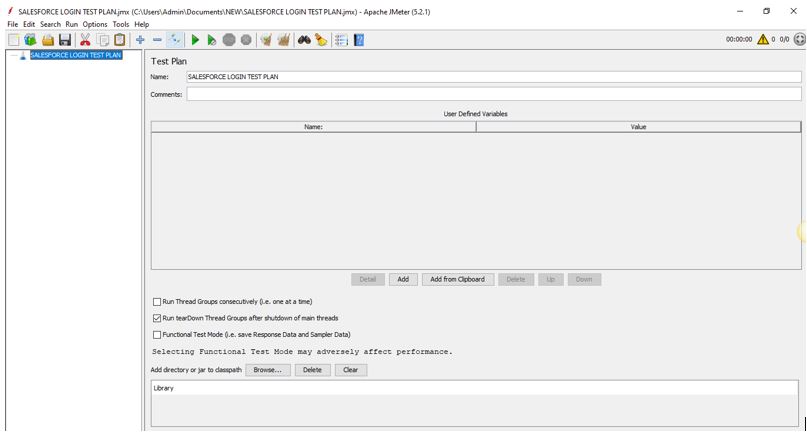The width and height of the screenshot is (807, 432).
Task: Open the Help menu
Action: point(142,24)
